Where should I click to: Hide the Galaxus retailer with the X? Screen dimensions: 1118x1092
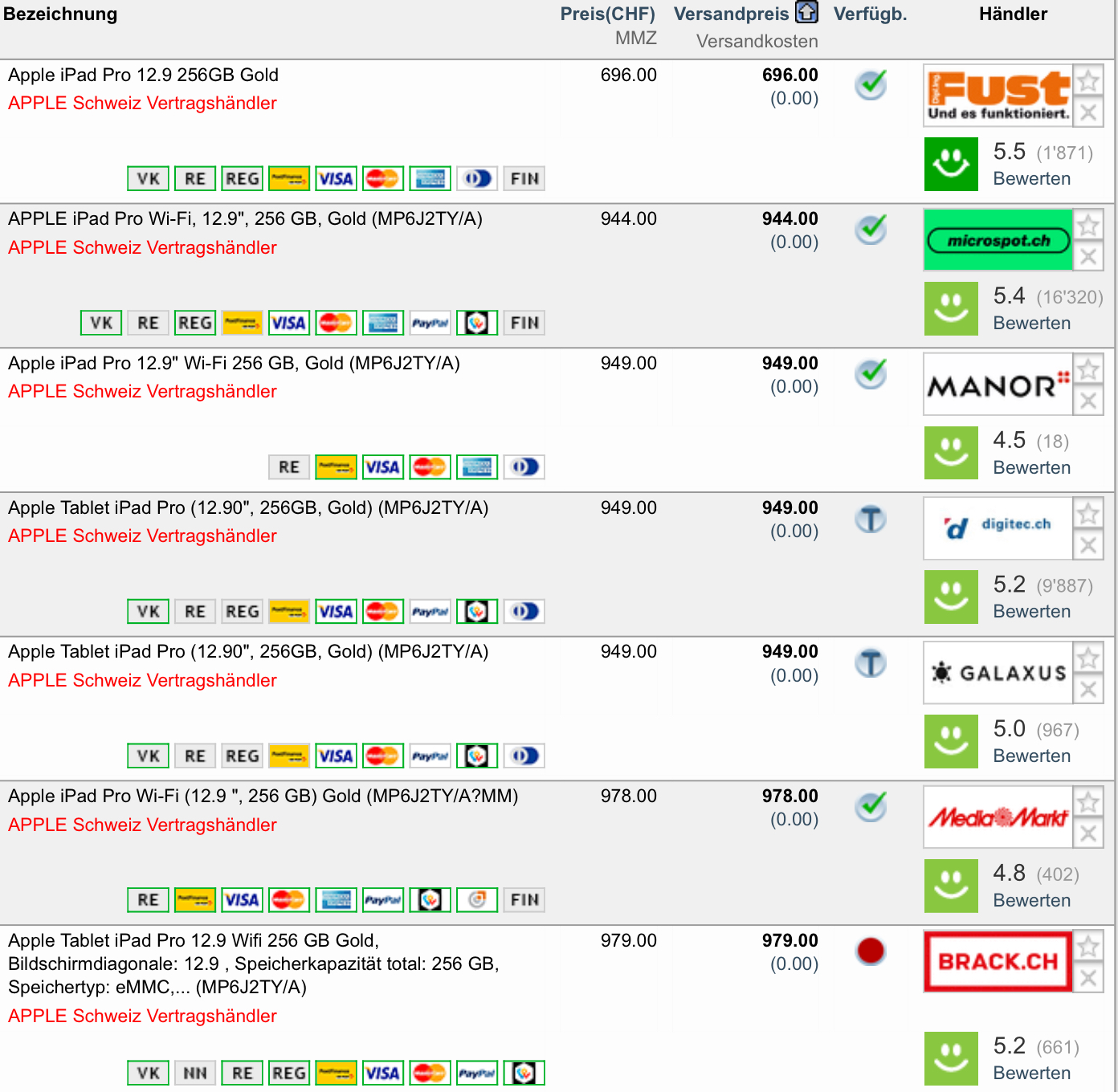click(x=1088, y=689)
